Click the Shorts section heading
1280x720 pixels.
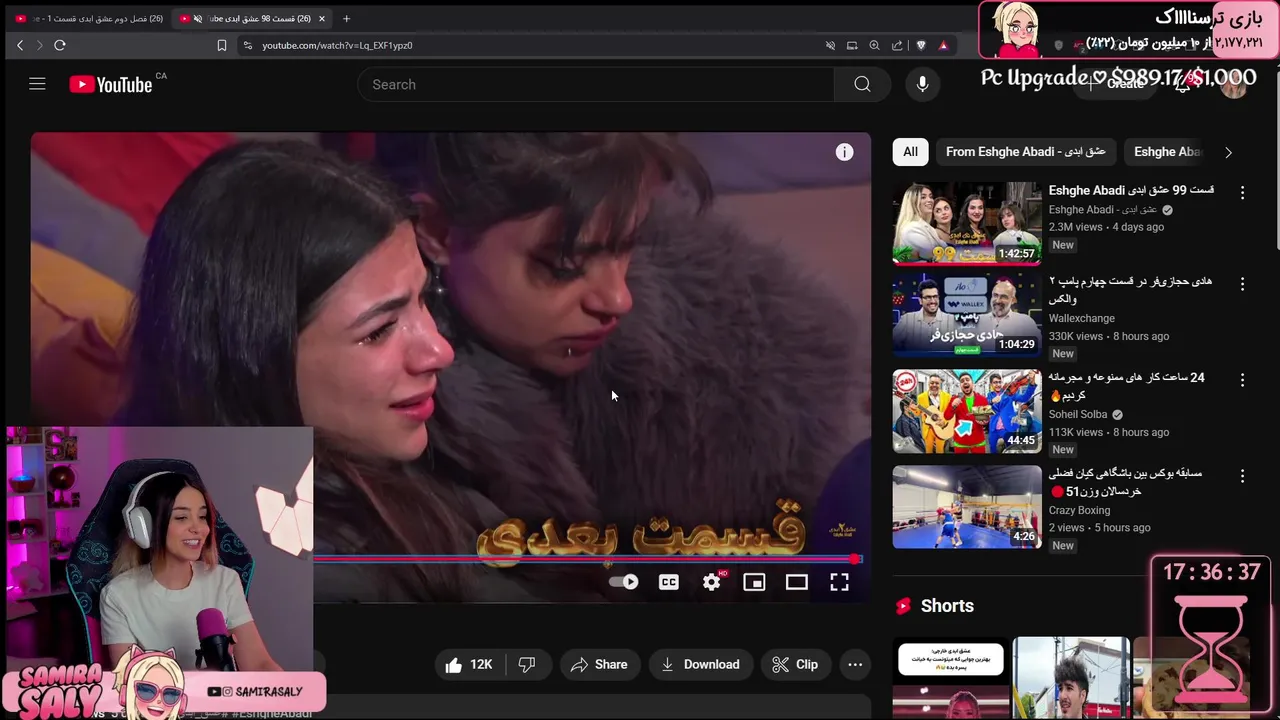[x=946, y=606]
